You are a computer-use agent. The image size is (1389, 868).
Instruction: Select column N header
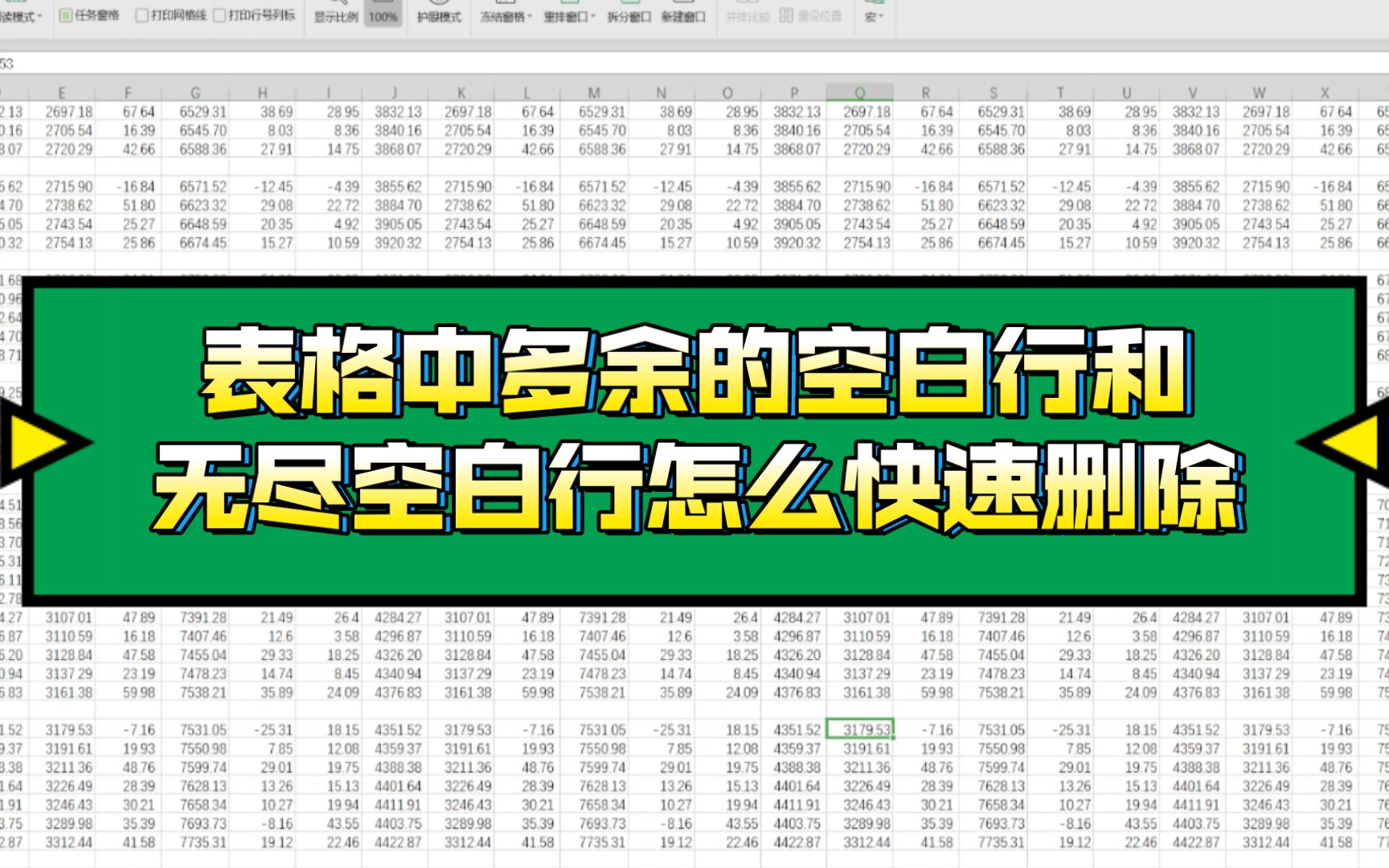[x=662, y=92]
